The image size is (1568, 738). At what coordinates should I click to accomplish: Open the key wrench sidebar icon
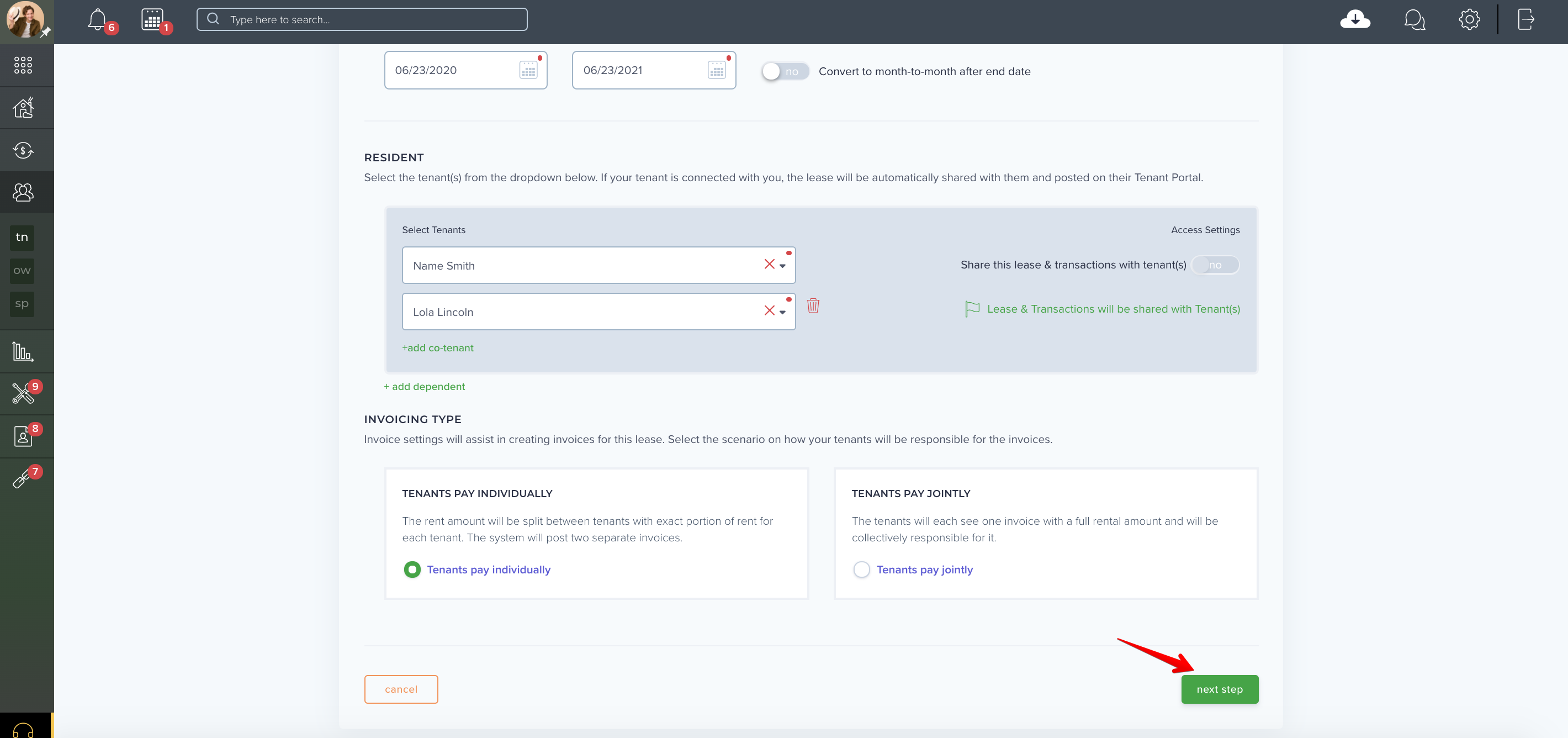click(x=22, y=478)
